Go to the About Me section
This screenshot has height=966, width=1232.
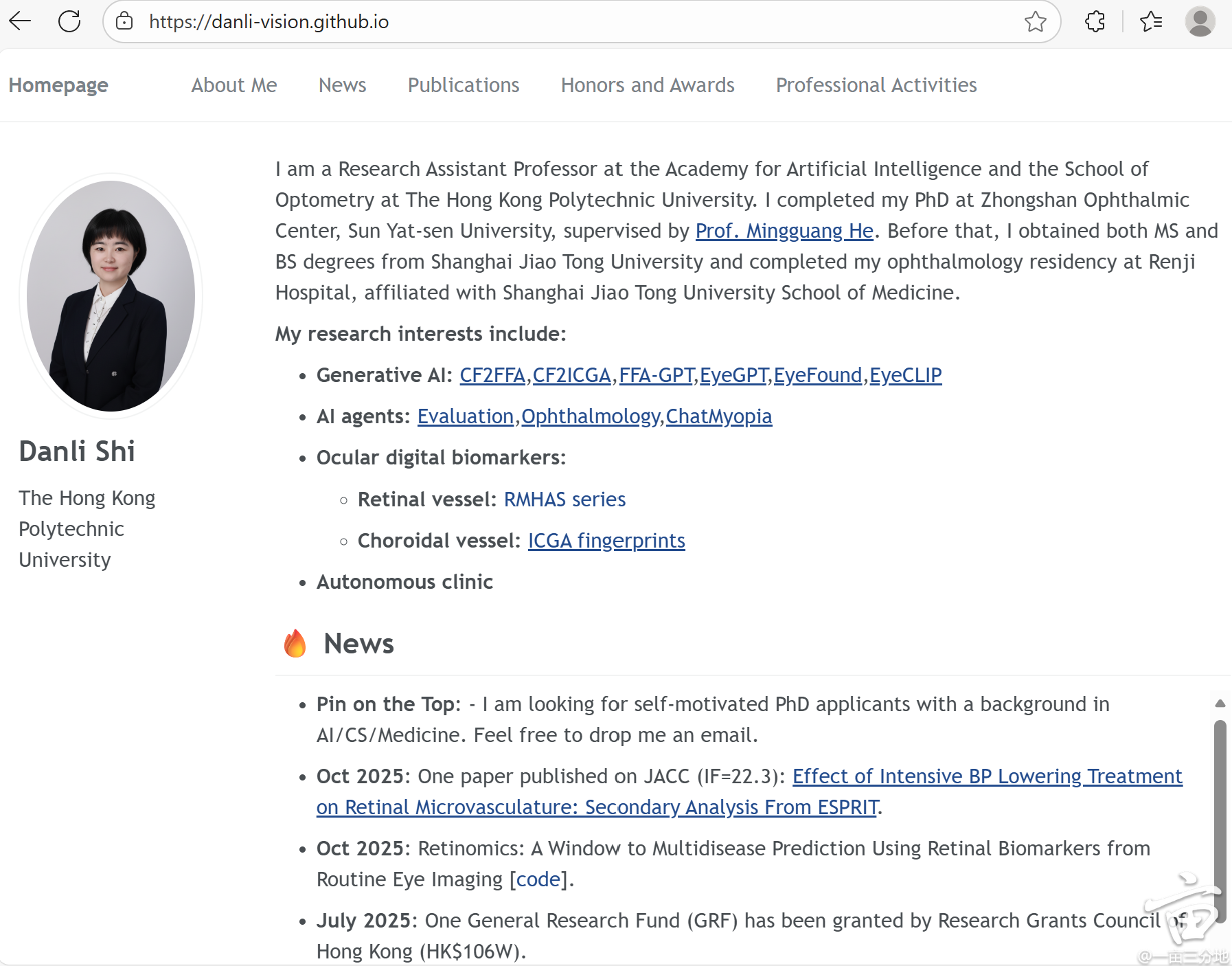tap(234, 85)
